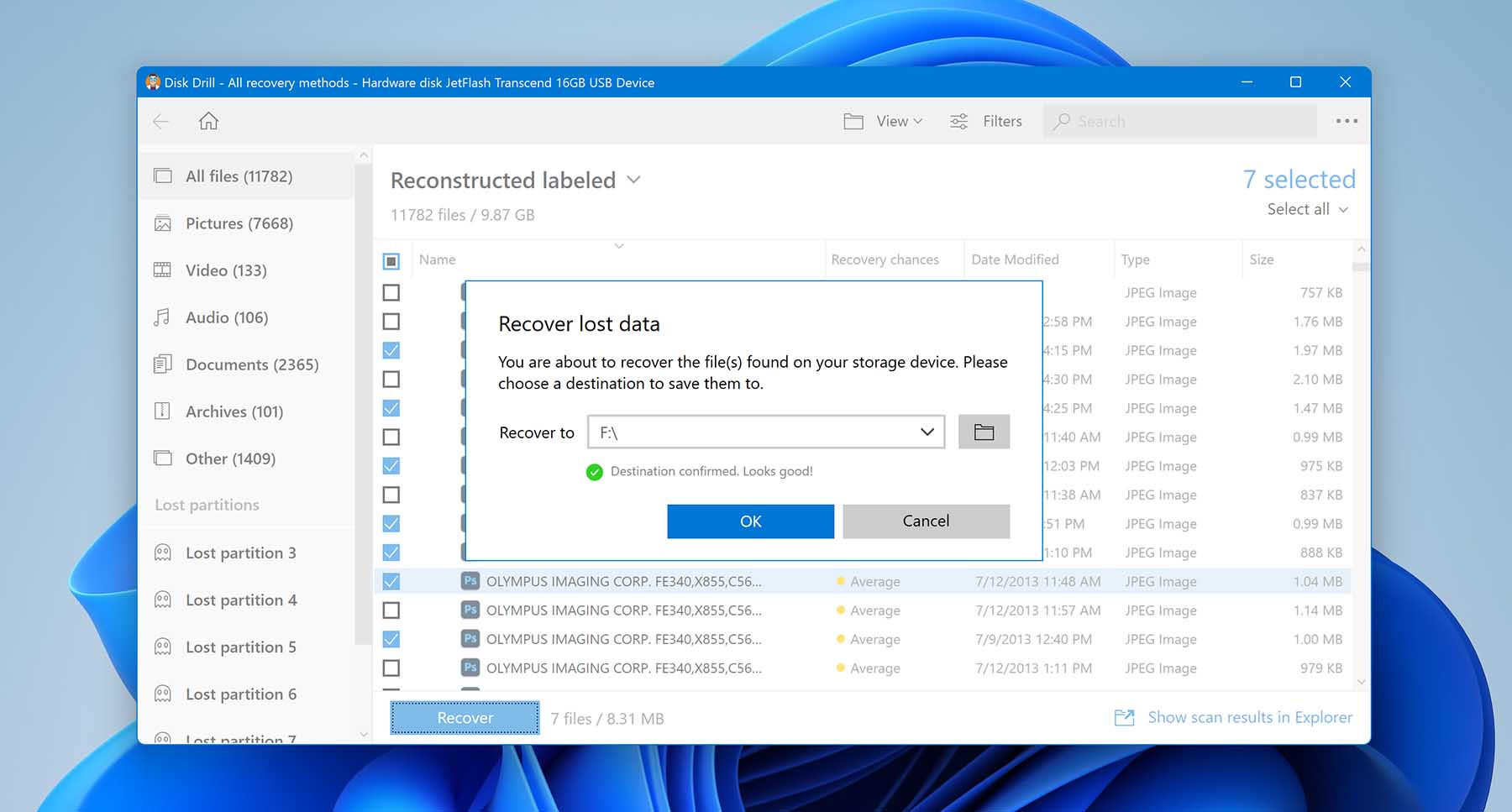This screenshot has width=1512, height=812.
Task: Click the Name column sort arrow
Action: pos(619,246)
